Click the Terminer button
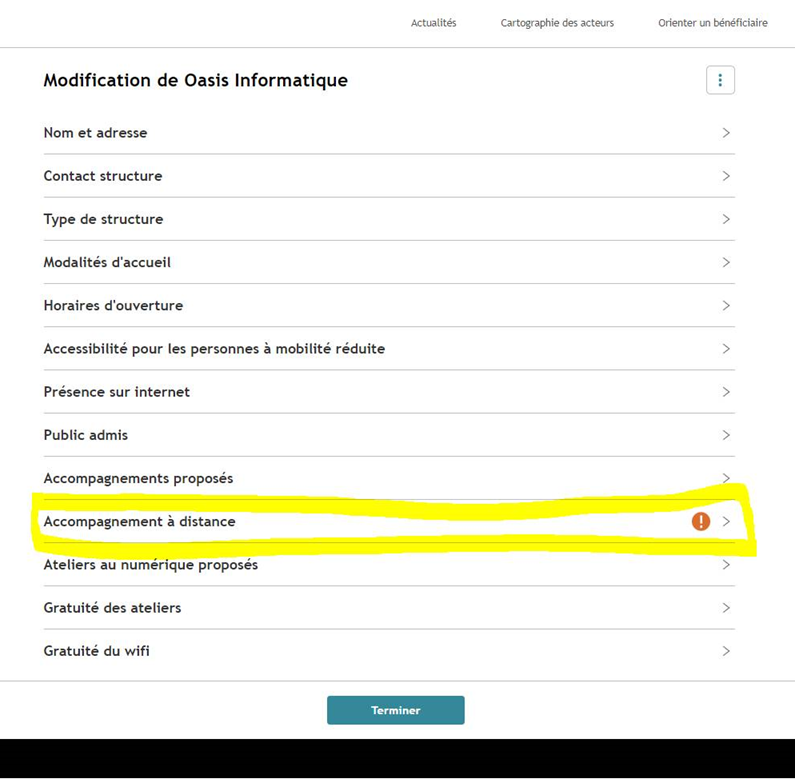Screen dimensions: 795x780 [x=395, y=710]
